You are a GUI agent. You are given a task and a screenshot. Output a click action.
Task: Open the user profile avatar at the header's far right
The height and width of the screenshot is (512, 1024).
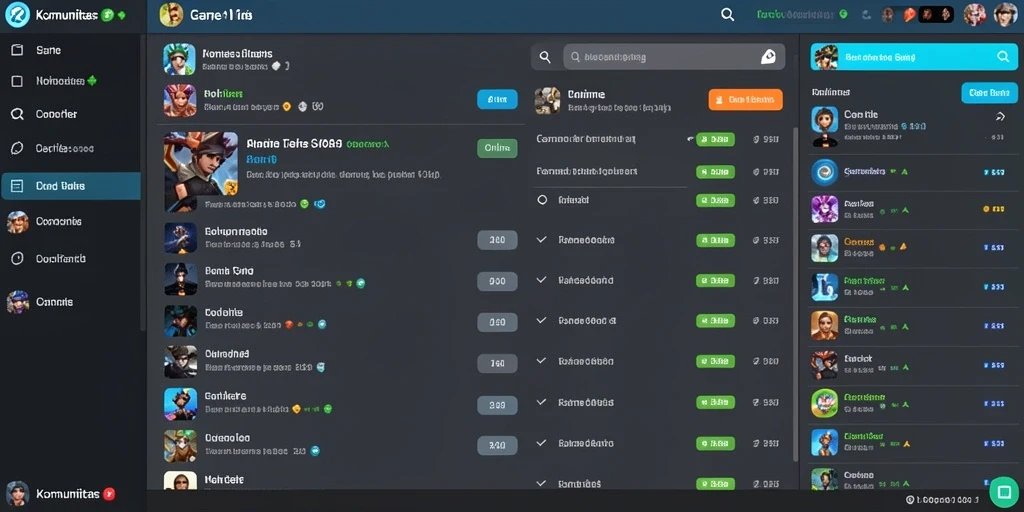tap(1006, 14)
